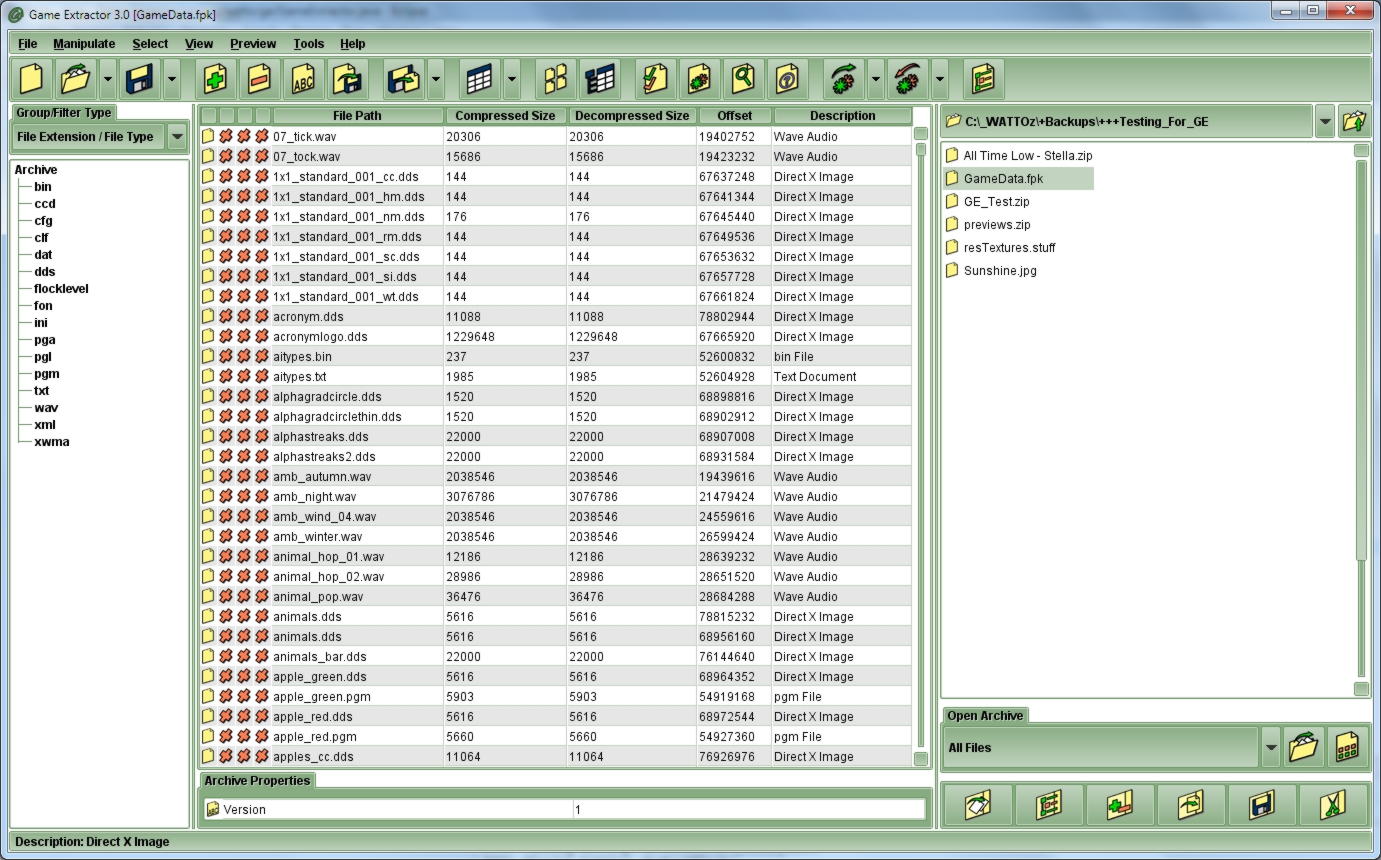Screen dimensions: 1381x860
Task: Sort by the Description column header
Action: coord(842,116)
